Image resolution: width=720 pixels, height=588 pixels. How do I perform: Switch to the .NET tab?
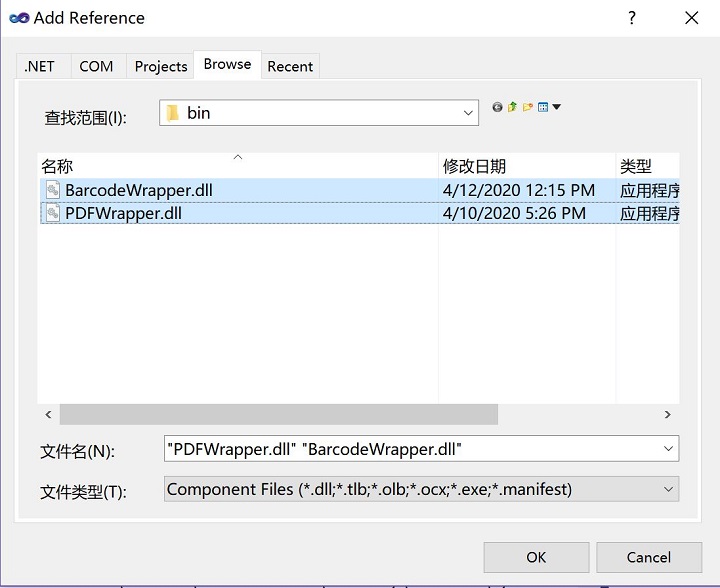coord(40,66)
